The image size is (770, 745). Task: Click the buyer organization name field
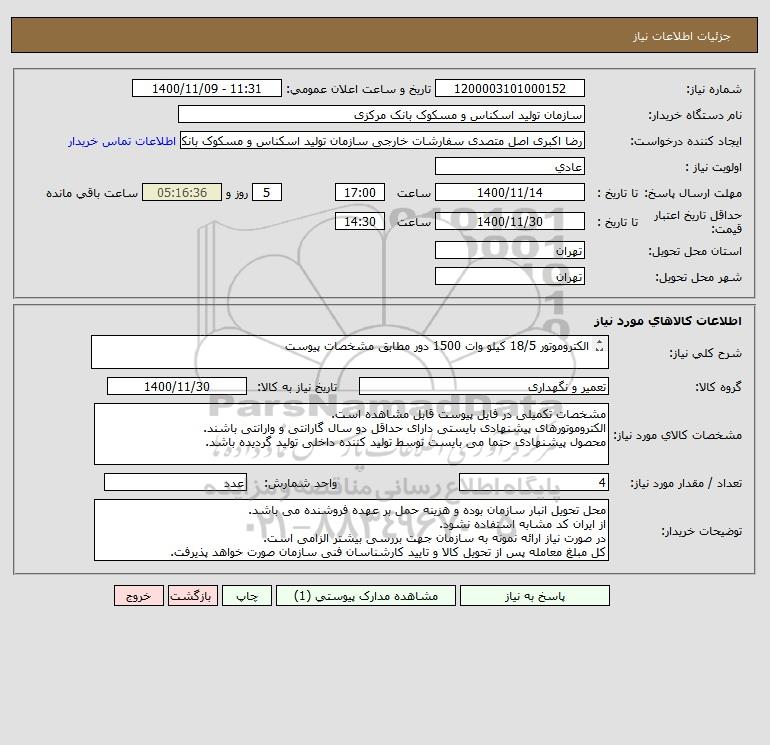(381, 114)
